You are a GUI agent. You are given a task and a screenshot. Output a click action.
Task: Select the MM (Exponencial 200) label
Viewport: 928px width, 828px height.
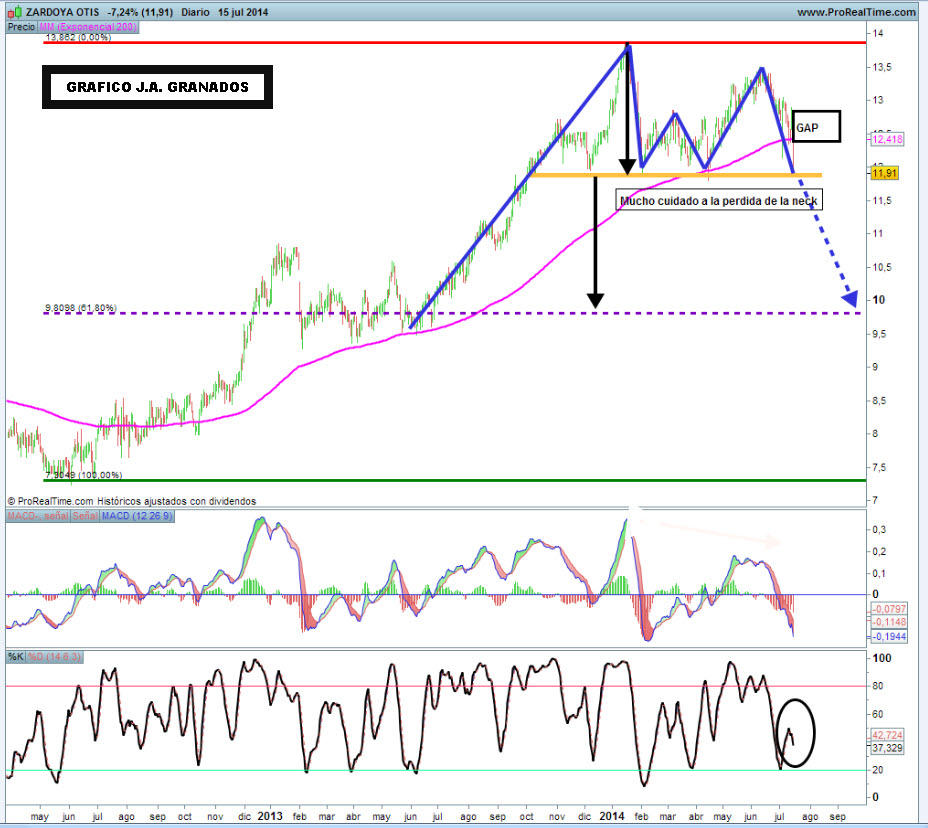[x=87, y=27]
